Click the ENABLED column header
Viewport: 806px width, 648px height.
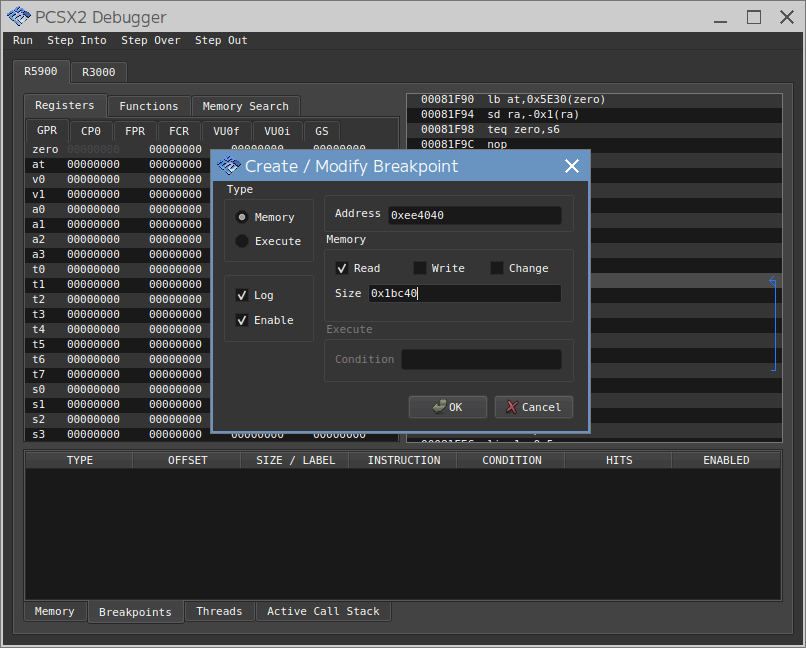pos(726,460)
